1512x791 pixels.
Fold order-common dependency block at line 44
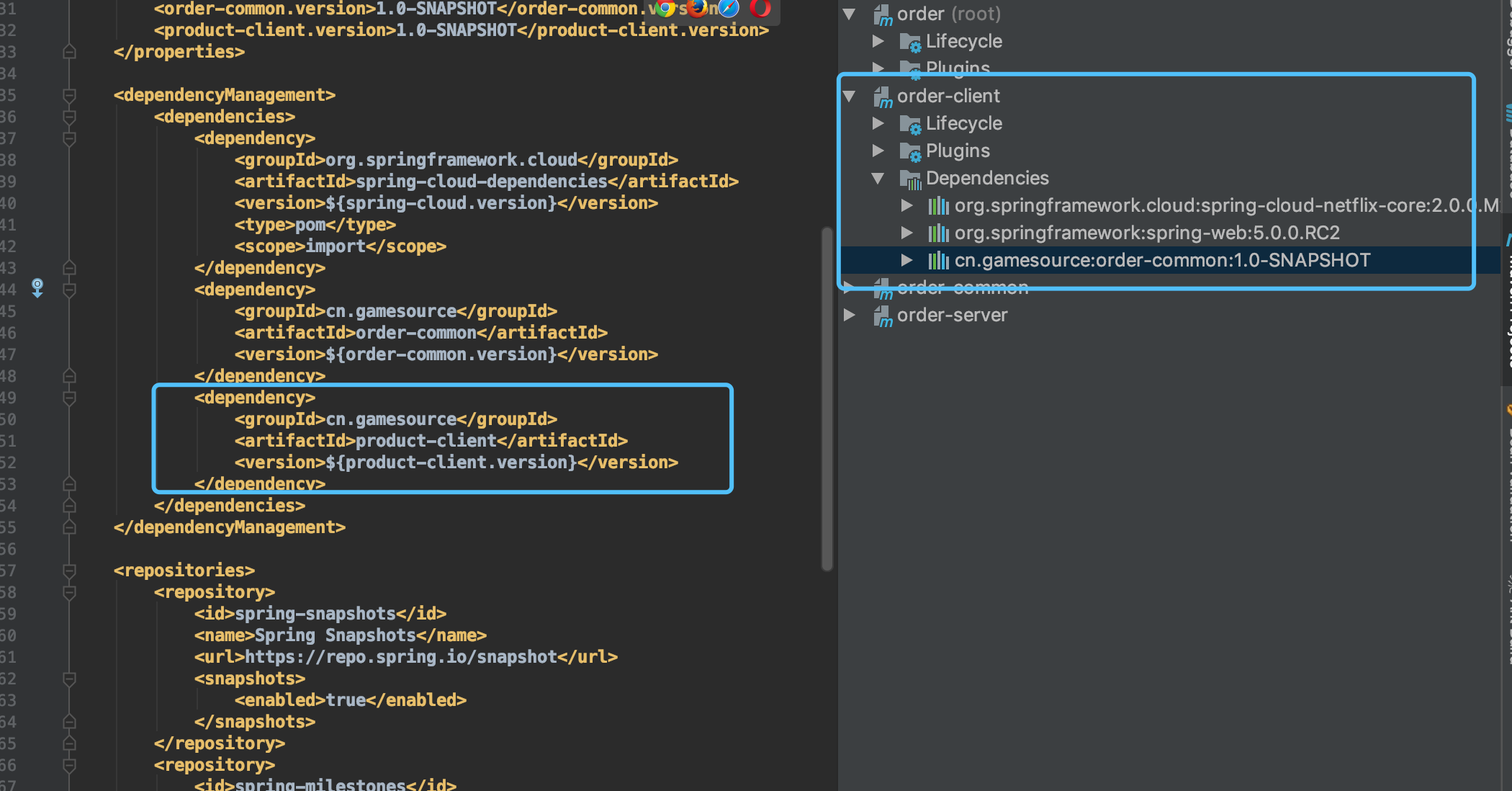pos(69,290)
